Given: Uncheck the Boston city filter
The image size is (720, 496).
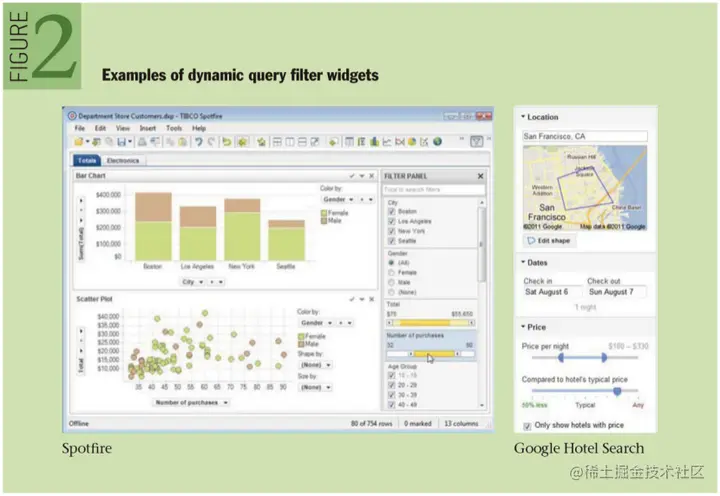Looking at the screenshot, I should click(392, 211).
